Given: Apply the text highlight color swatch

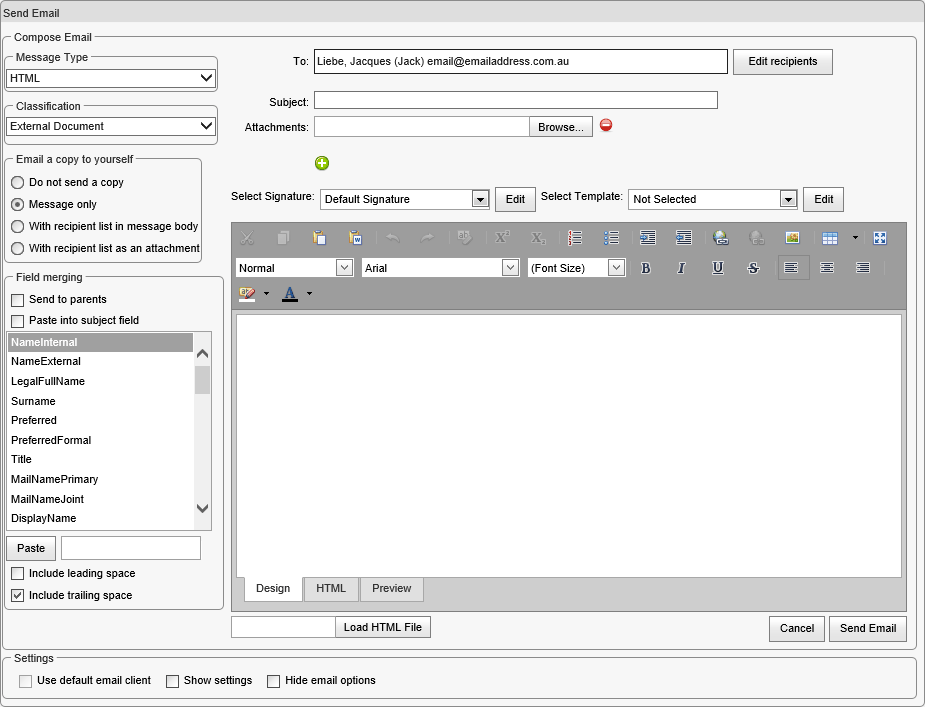Looking at the screenshot, I should coord(247,293).
